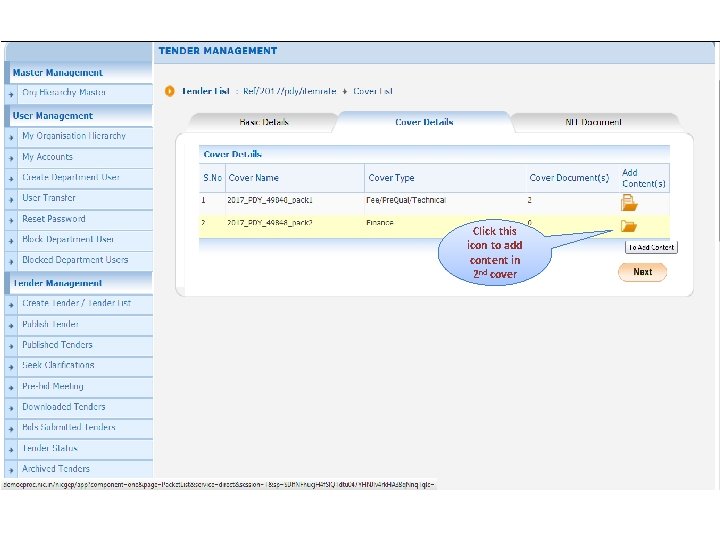Open User Transfer link
Viewport: 720px width, 540px height.
[49, 198]
